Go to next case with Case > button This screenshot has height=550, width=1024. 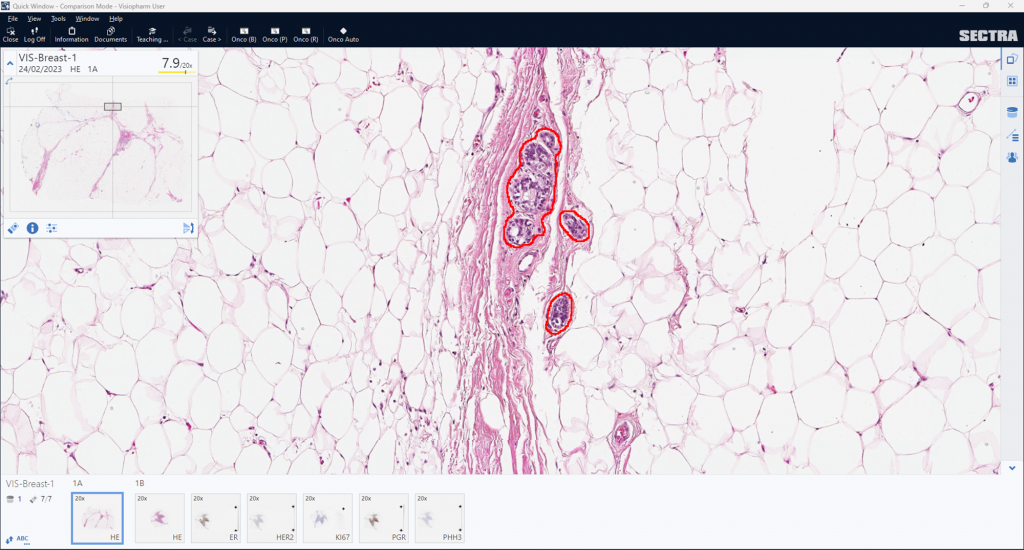pos(211,34)
